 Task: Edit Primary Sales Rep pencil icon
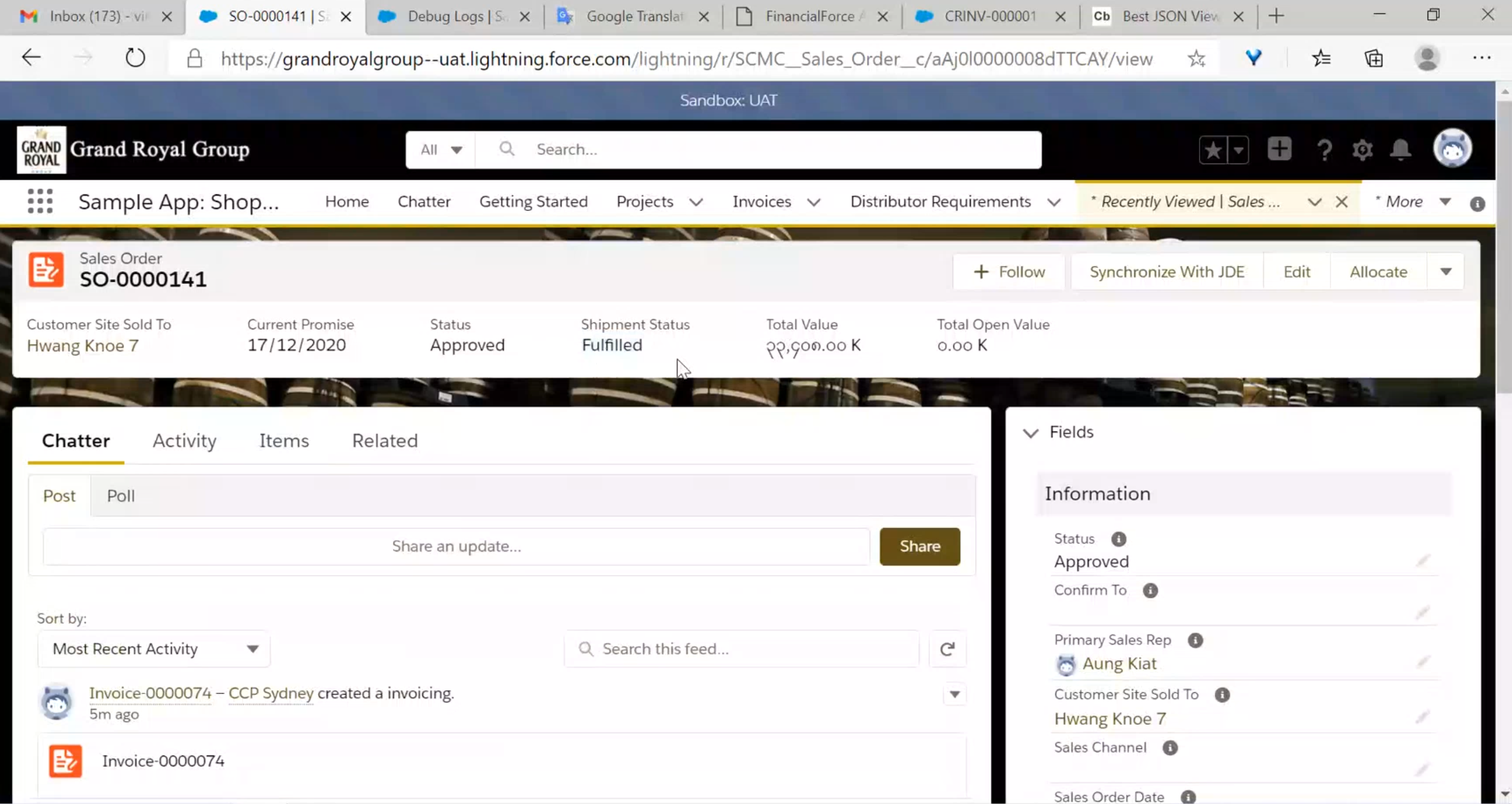tap(1423, 662)
